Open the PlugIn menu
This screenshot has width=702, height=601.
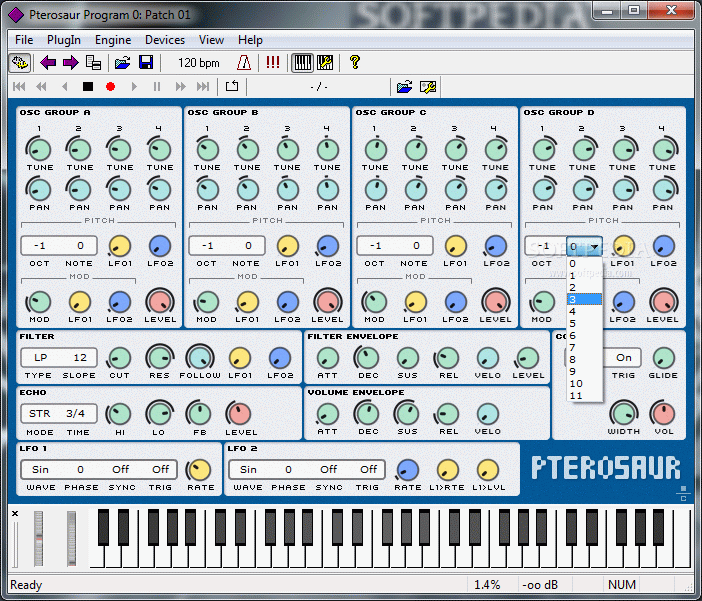click(64, 40)
